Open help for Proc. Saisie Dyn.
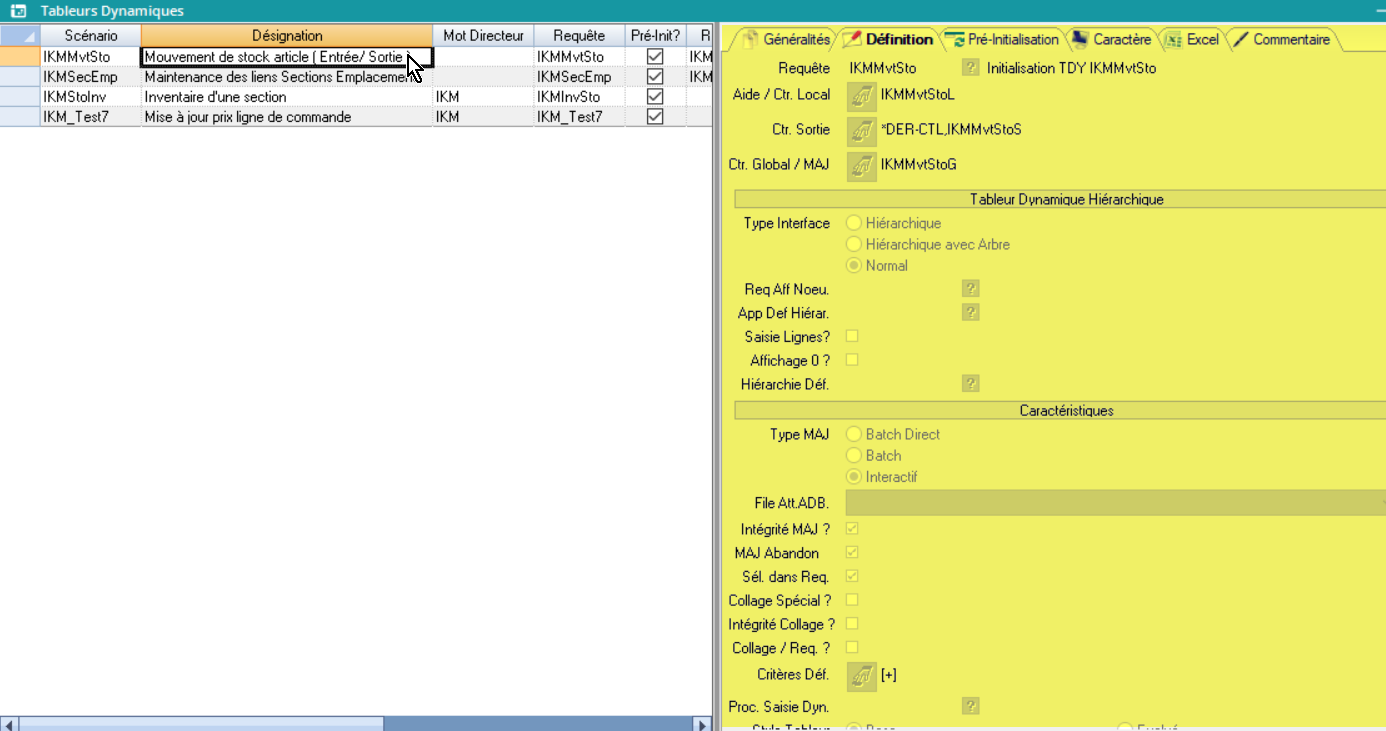 coord(969,706)
